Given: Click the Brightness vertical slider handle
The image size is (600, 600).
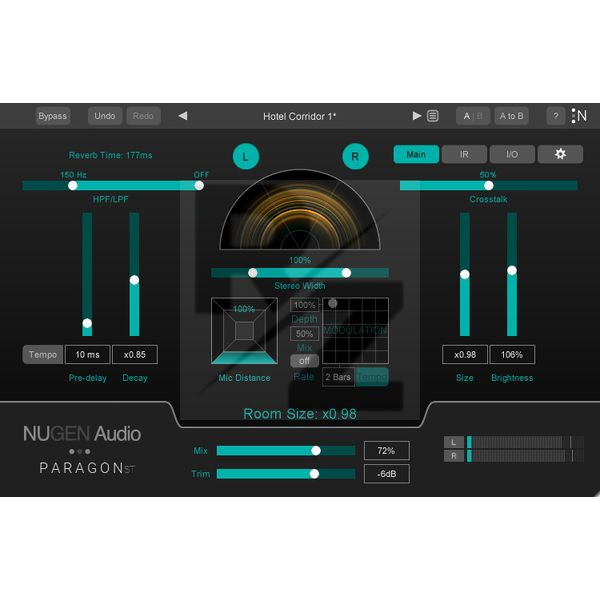Looking at the screenshot, I should [512, 271].
